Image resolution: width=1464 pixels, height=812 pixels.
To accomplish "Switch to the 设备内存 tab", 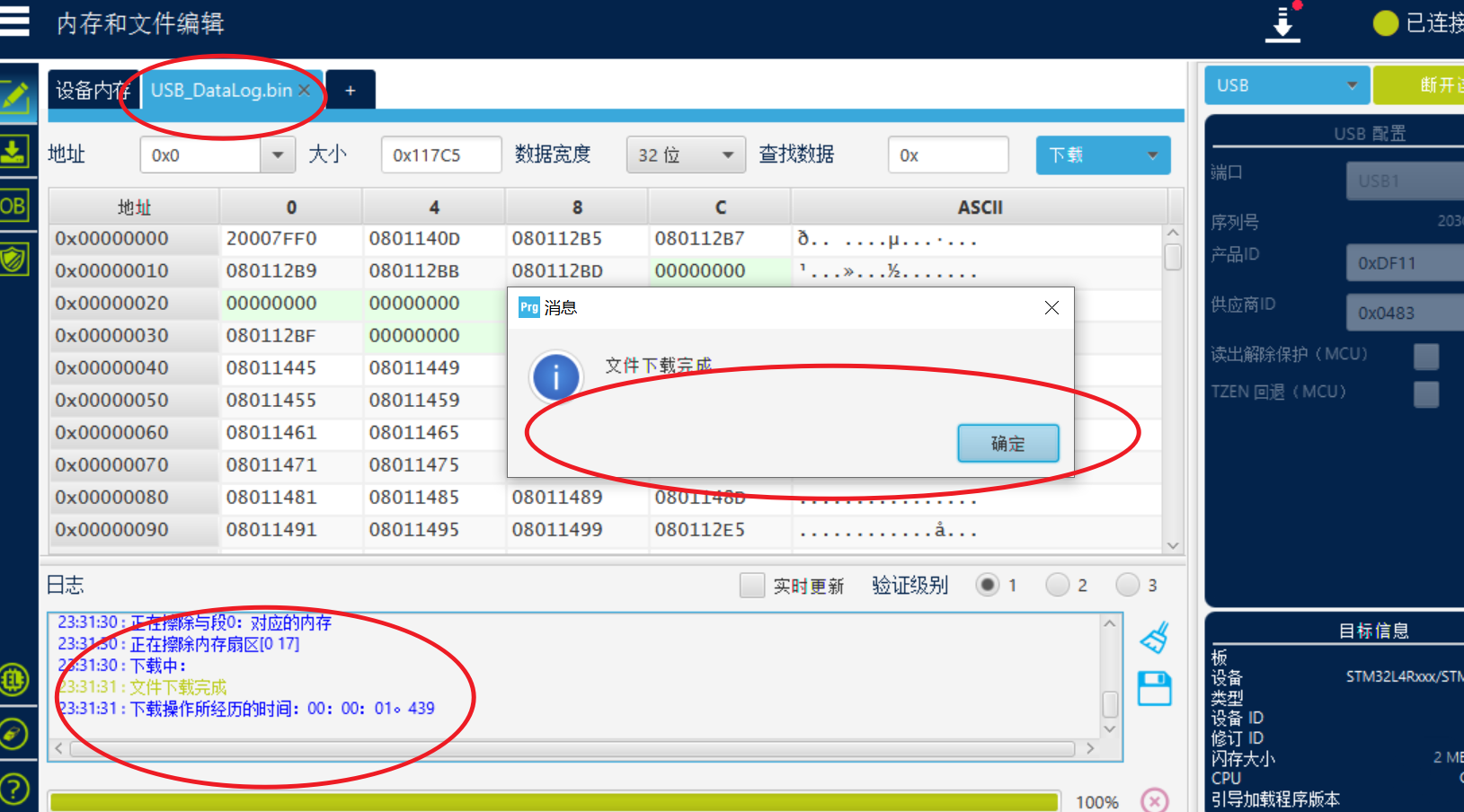I will 92,90.
